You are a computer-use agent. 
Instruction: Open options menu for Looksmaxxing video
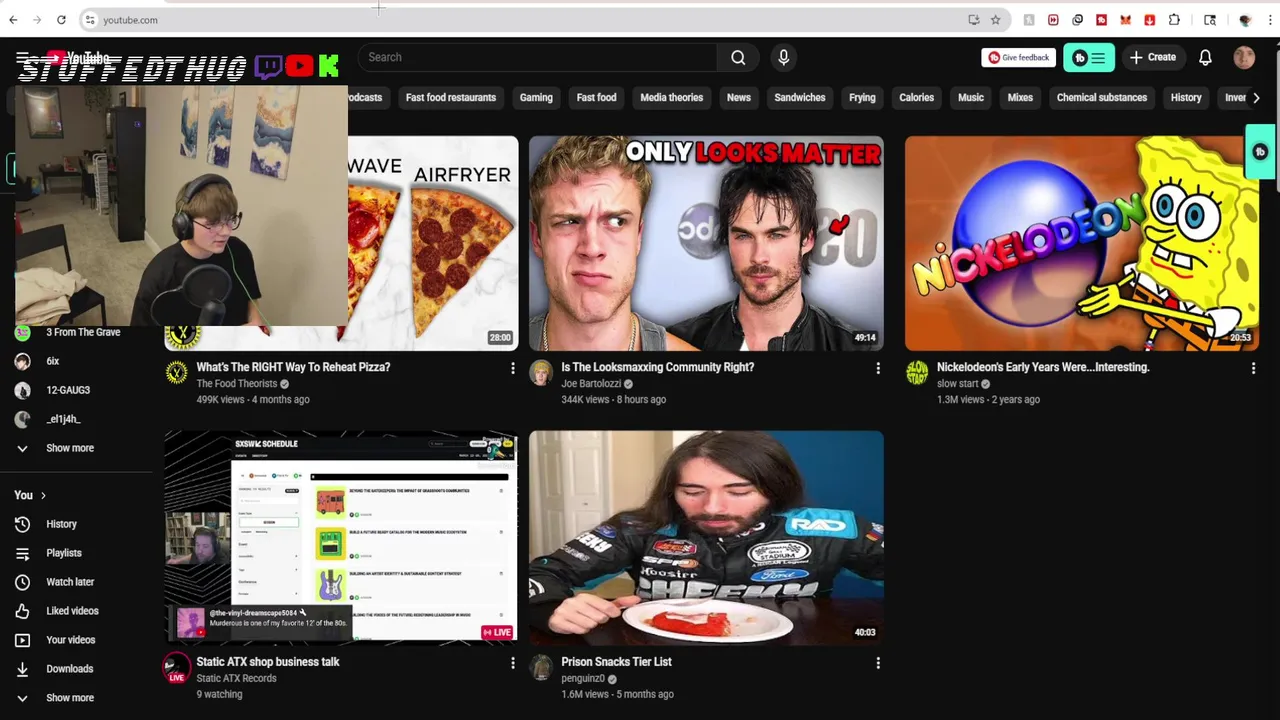(878, 368)
